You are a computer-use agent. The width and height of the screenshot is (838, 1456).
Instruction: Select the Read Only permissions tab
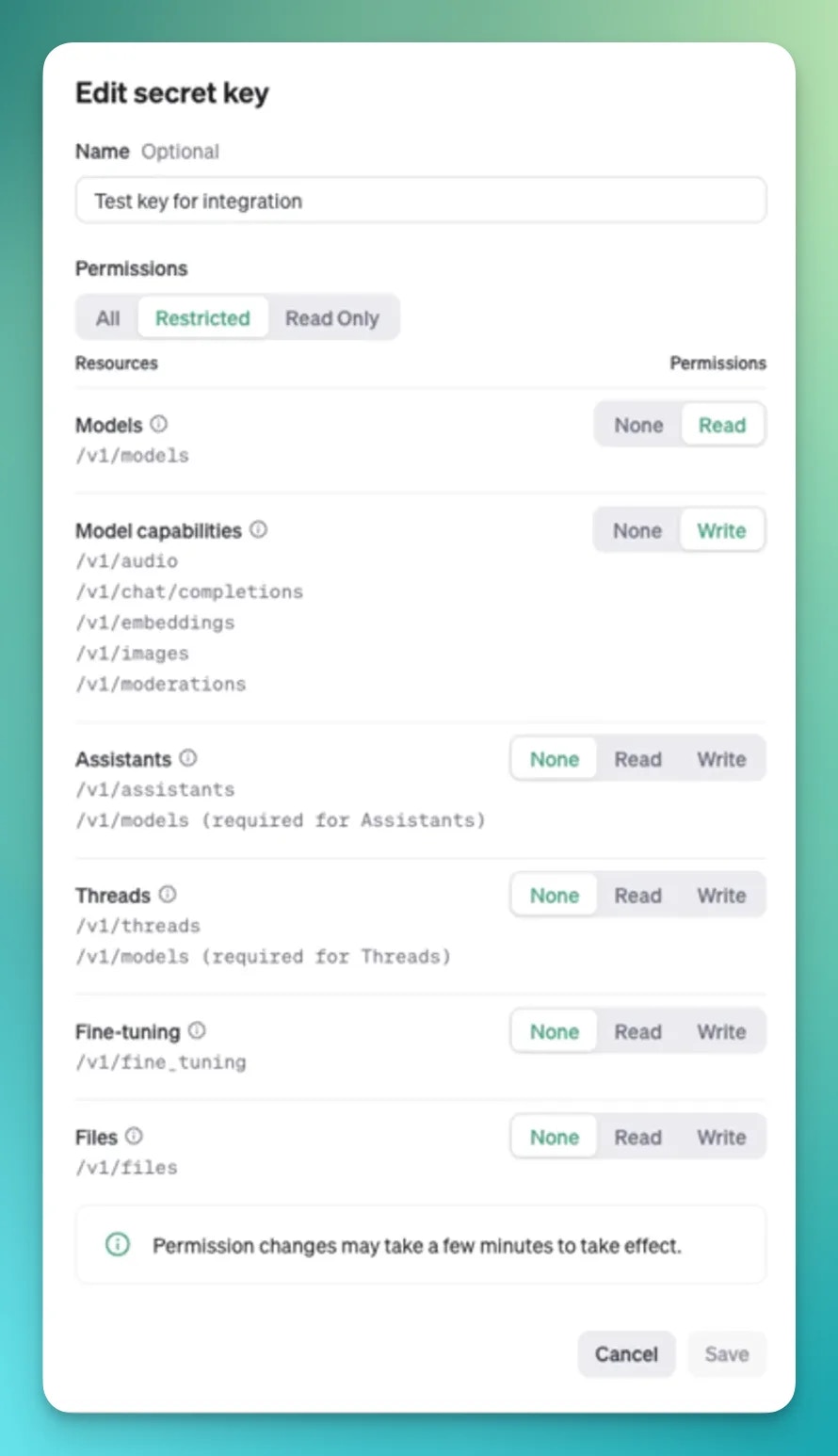coord(332,318)
